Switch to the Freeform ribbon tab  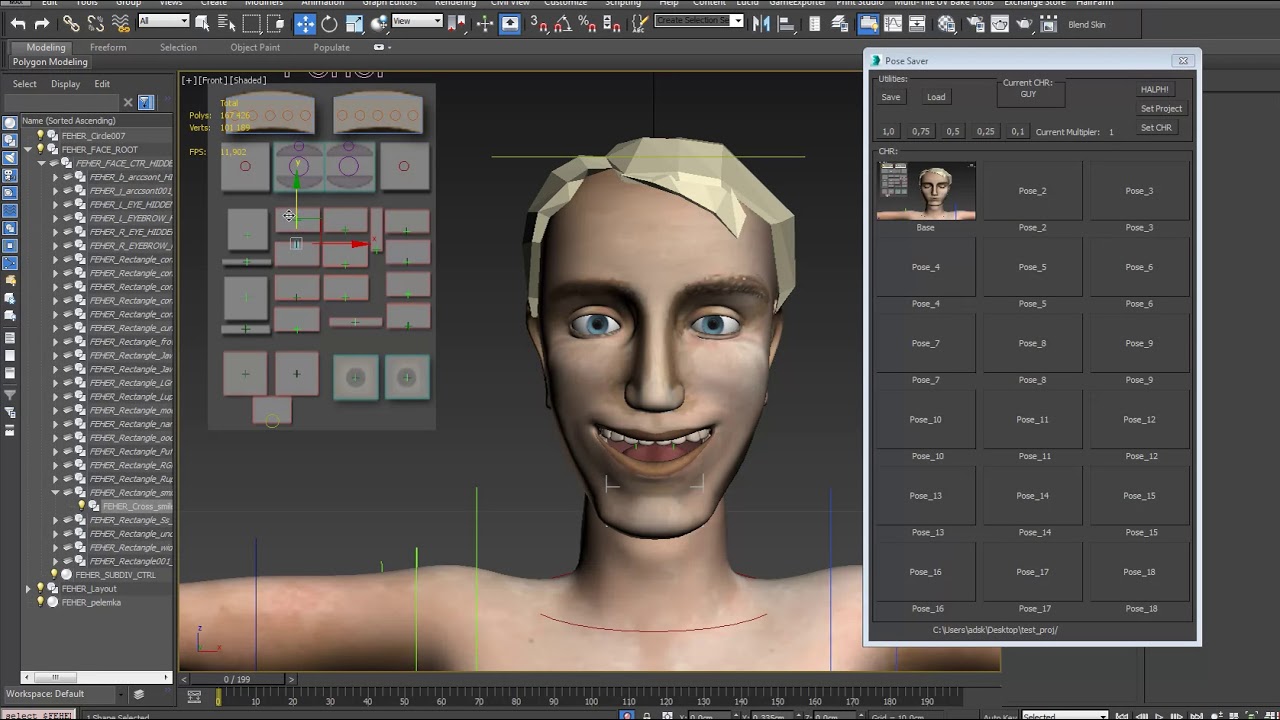coord(108,47)
